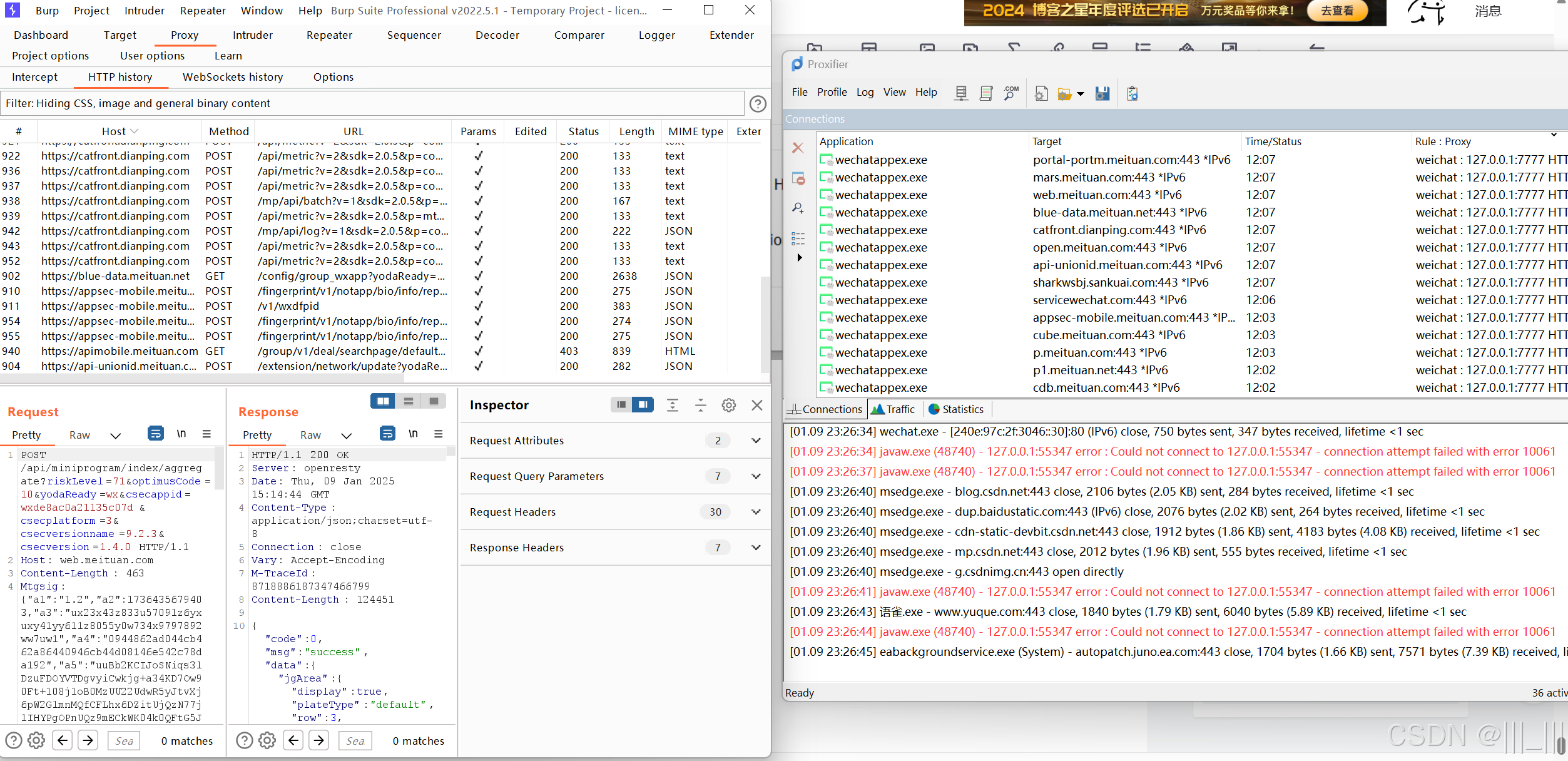The width and height of the screenshot is (1568, 761).
Task: Open Proxifier load profile dropdown arrow
Action: point(1081,94)
